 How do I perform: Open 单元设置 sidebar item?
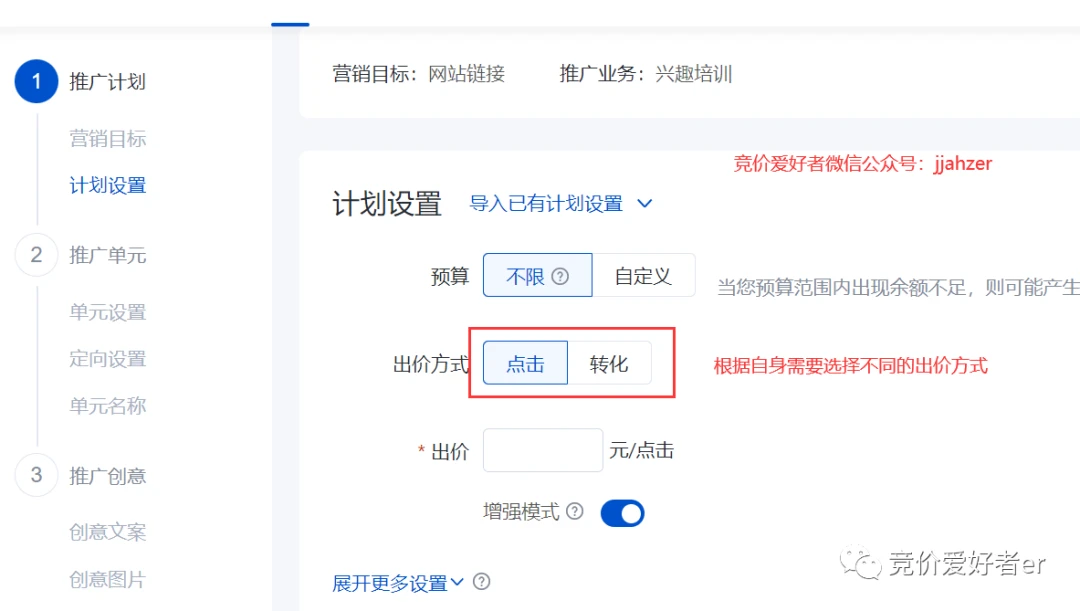tap(108, 313)
